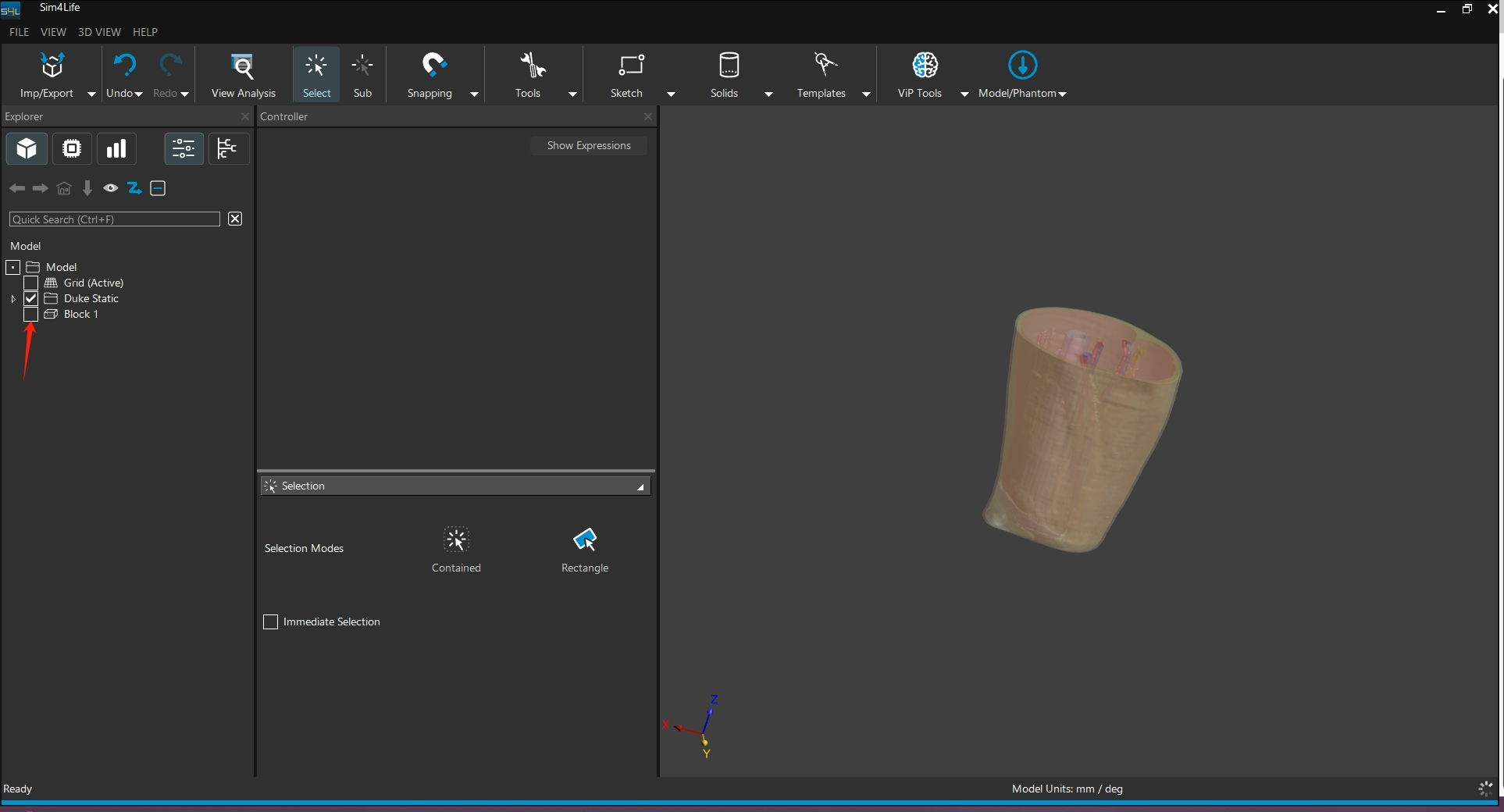Open the FILE menu
Screen dimensions: 1504x812
click(x=19, y=32)
